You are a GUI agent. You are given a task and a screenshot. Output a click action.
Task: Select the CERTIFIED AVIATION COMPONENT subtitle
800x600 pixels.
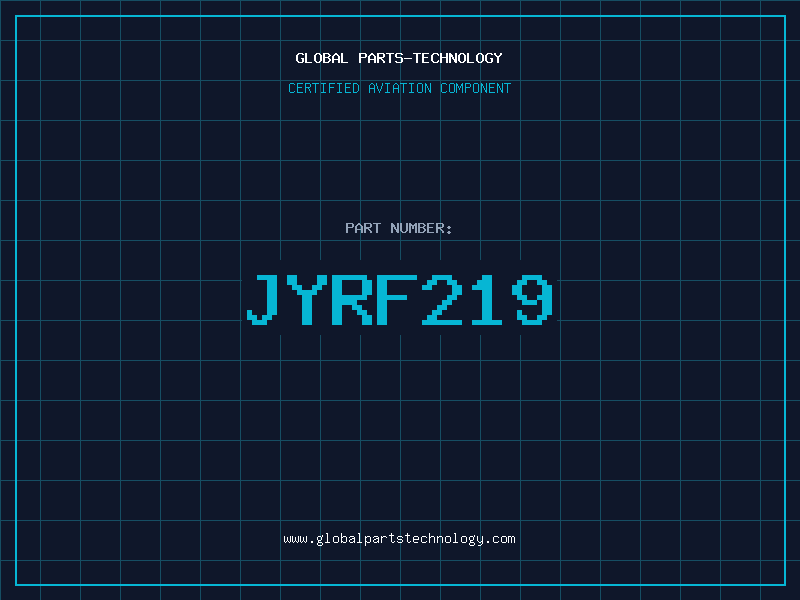coord(399,88)
